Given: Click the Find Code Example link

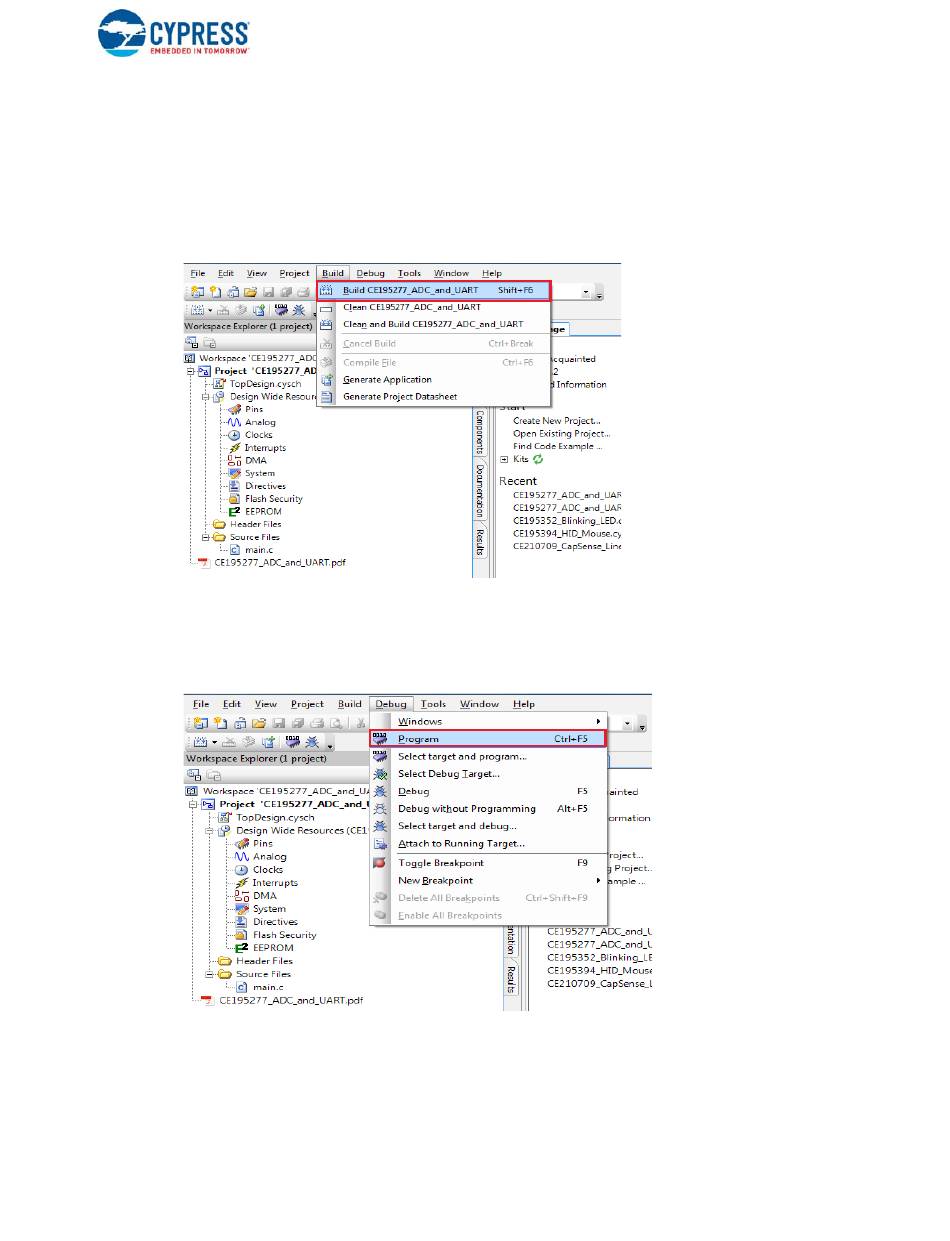Looking at the screenshot, I should [x=557, y=447].
